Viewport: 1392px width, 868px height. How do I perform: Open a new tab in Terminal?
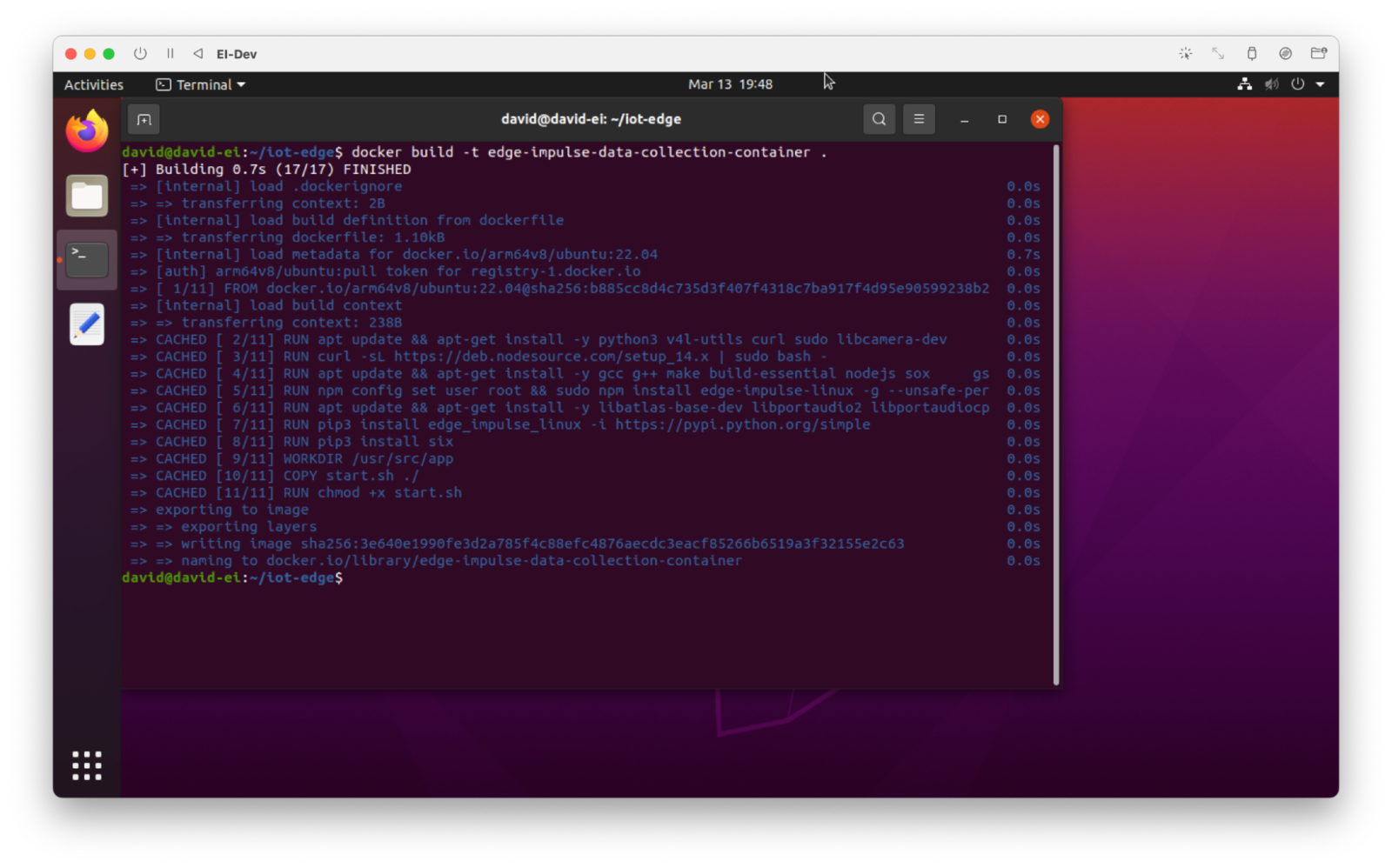pos(144,119)
